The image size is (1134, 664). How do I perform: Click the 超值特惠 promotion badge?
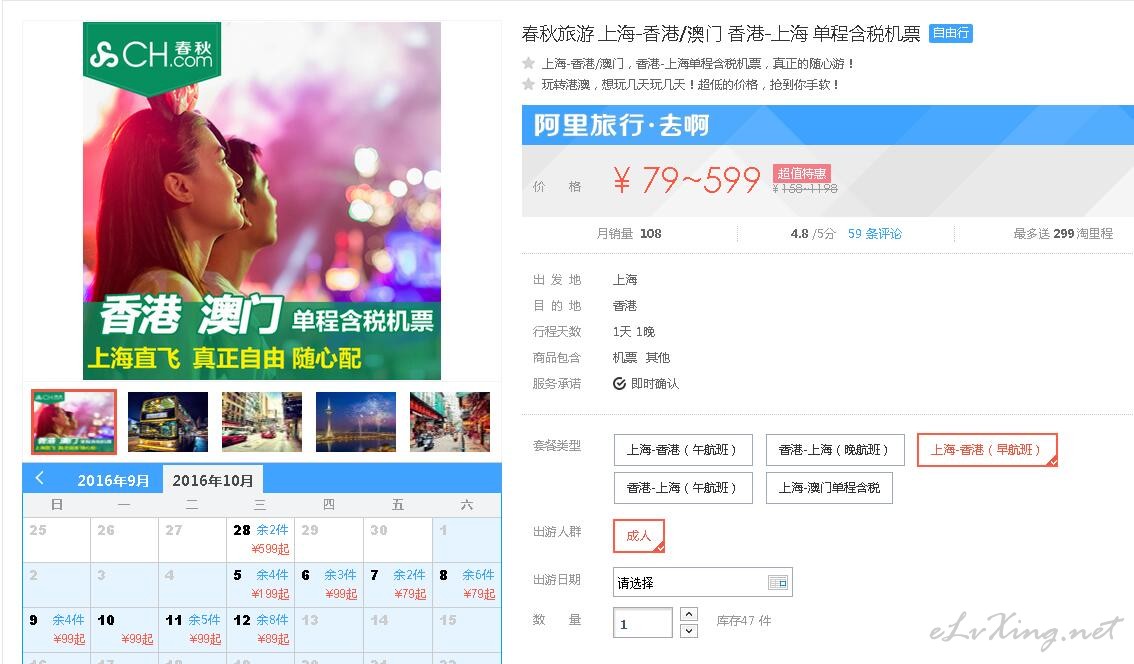point(801,174)
